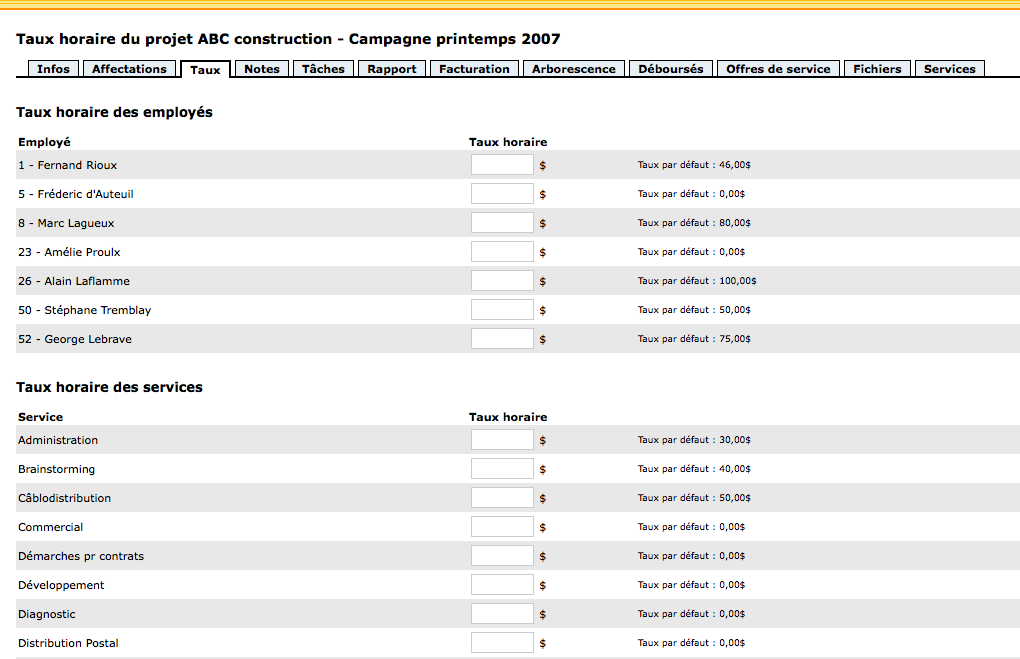Click the Distribution Postal rate field
This screenshot has width=1020, height=659.
pyautogui.click(x=502, y=643)
